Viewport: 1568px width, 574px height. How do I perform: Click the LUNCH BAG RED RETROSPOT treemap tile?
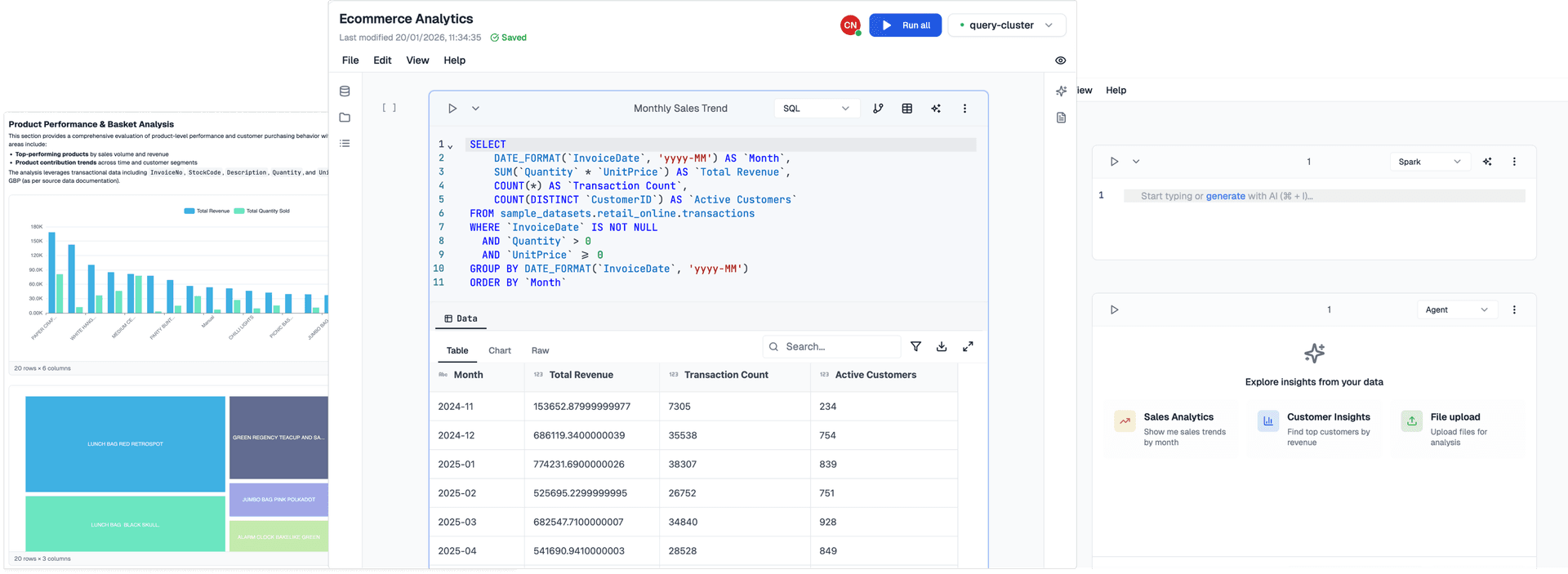125,443
